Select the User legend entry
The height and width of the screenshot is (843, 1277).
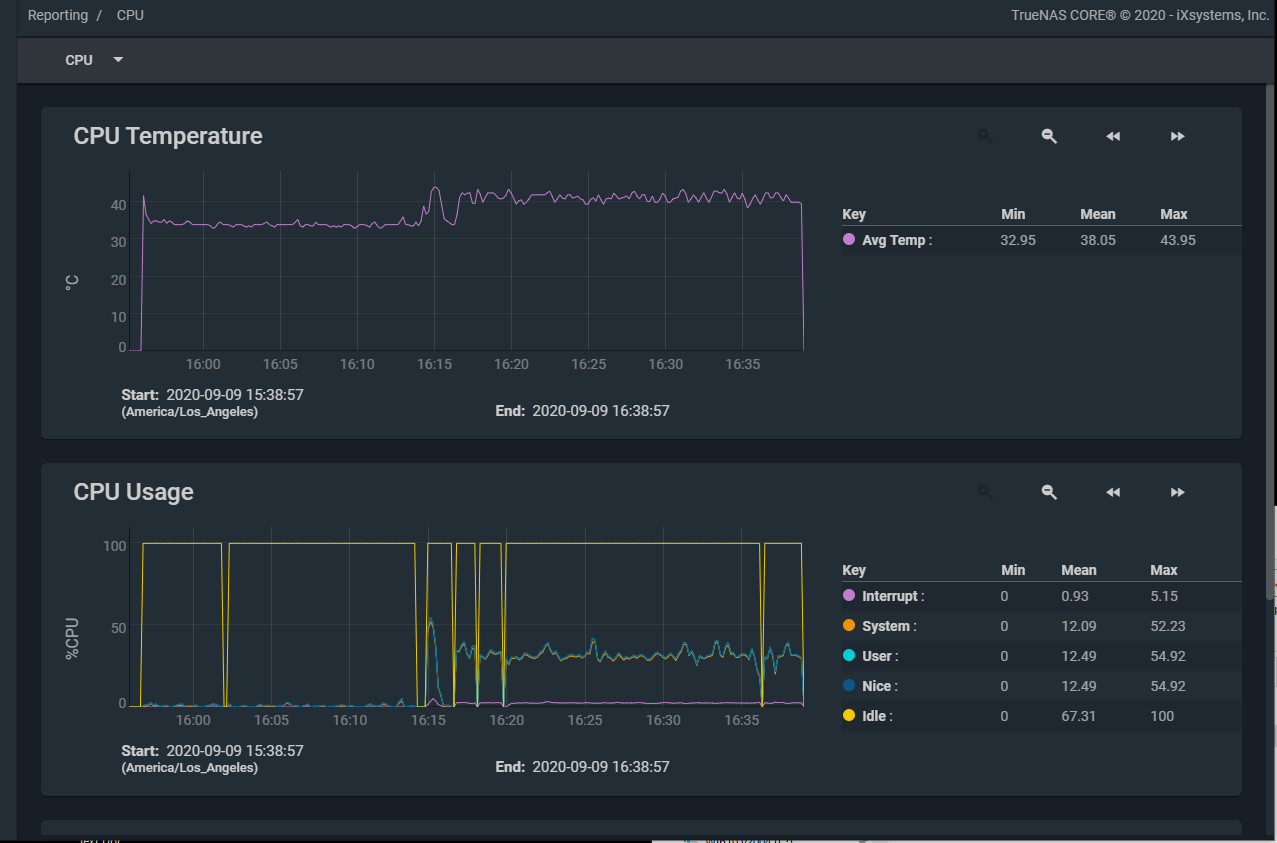pos(880,656)
